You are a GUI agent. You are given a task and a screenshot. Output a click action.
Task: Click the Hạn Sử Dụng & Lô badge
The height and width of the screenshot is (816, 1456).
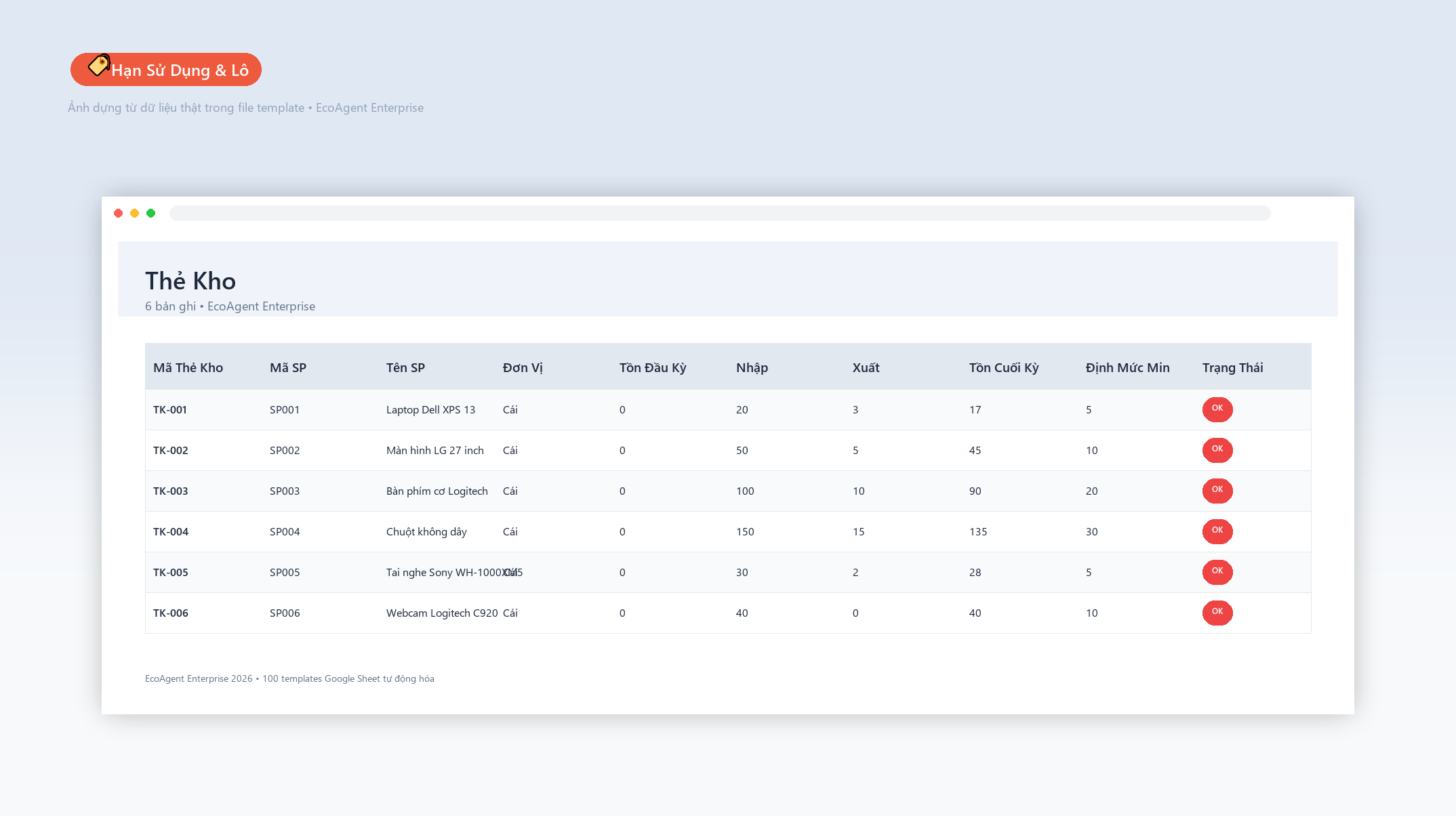tap(166, 70)
